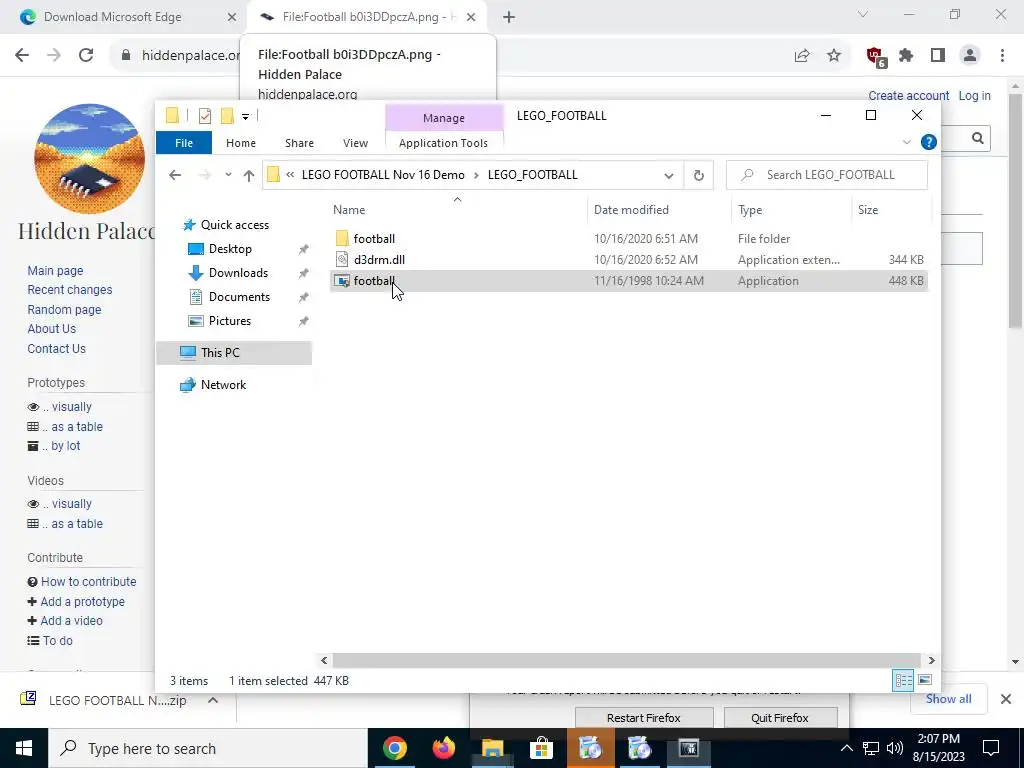
Task: Open Chrome from the taskbar
Action: coord(394,748)
